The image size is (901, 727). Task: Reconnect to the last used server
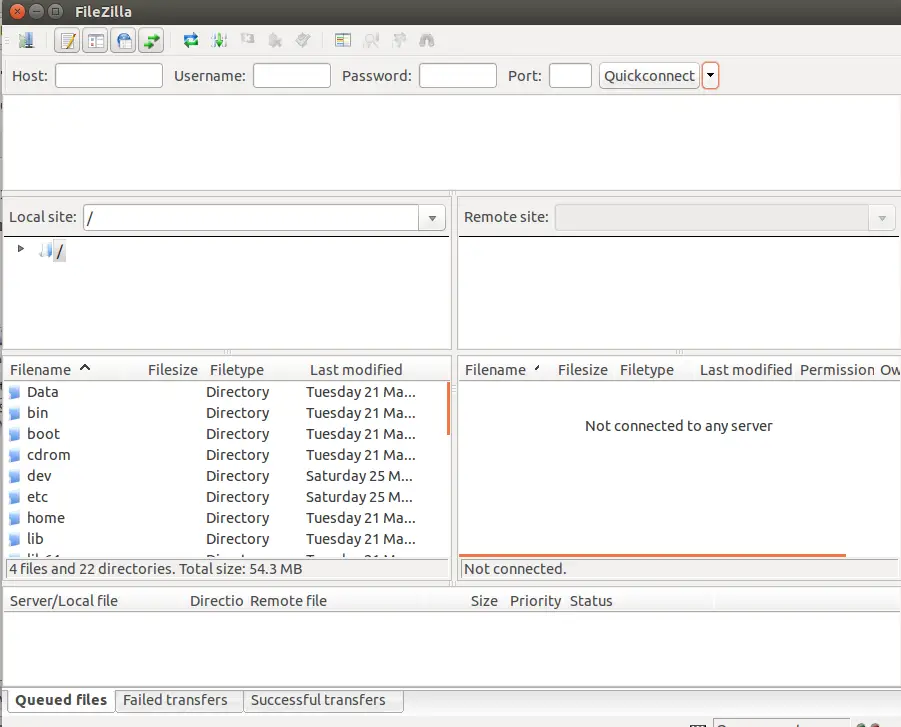pyautogui.click(x=303, y=40)
